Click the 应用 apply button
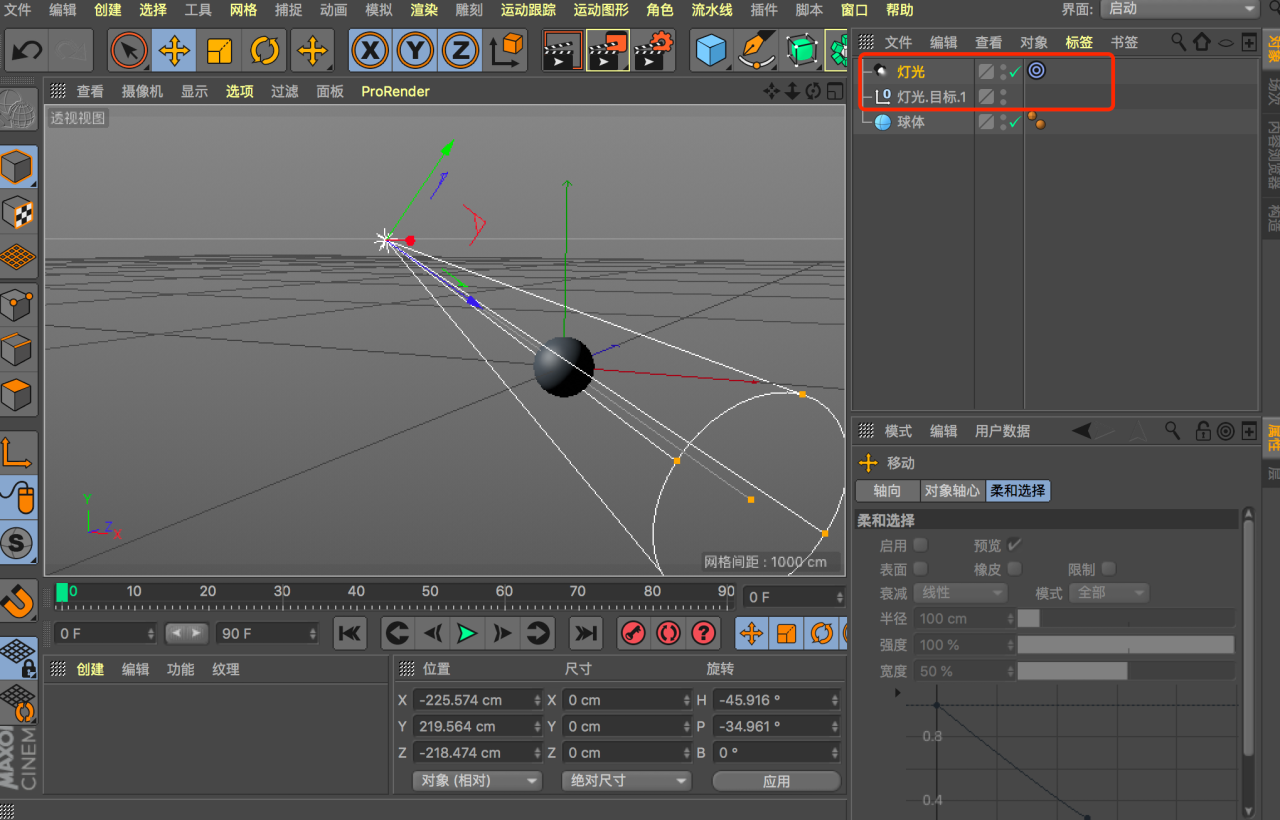The width and height of the screenshot is (1280, 820). [x=776, y=781]
